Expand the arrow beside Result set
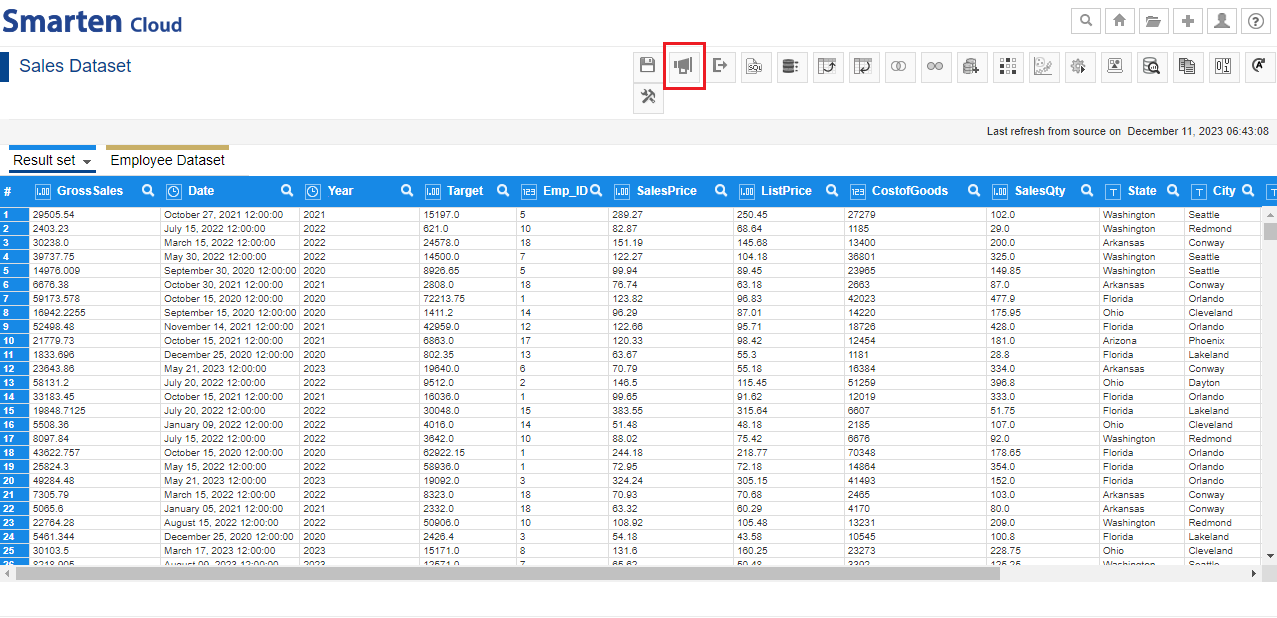Viewport: 1277px width, 618px height. point(88,162)
